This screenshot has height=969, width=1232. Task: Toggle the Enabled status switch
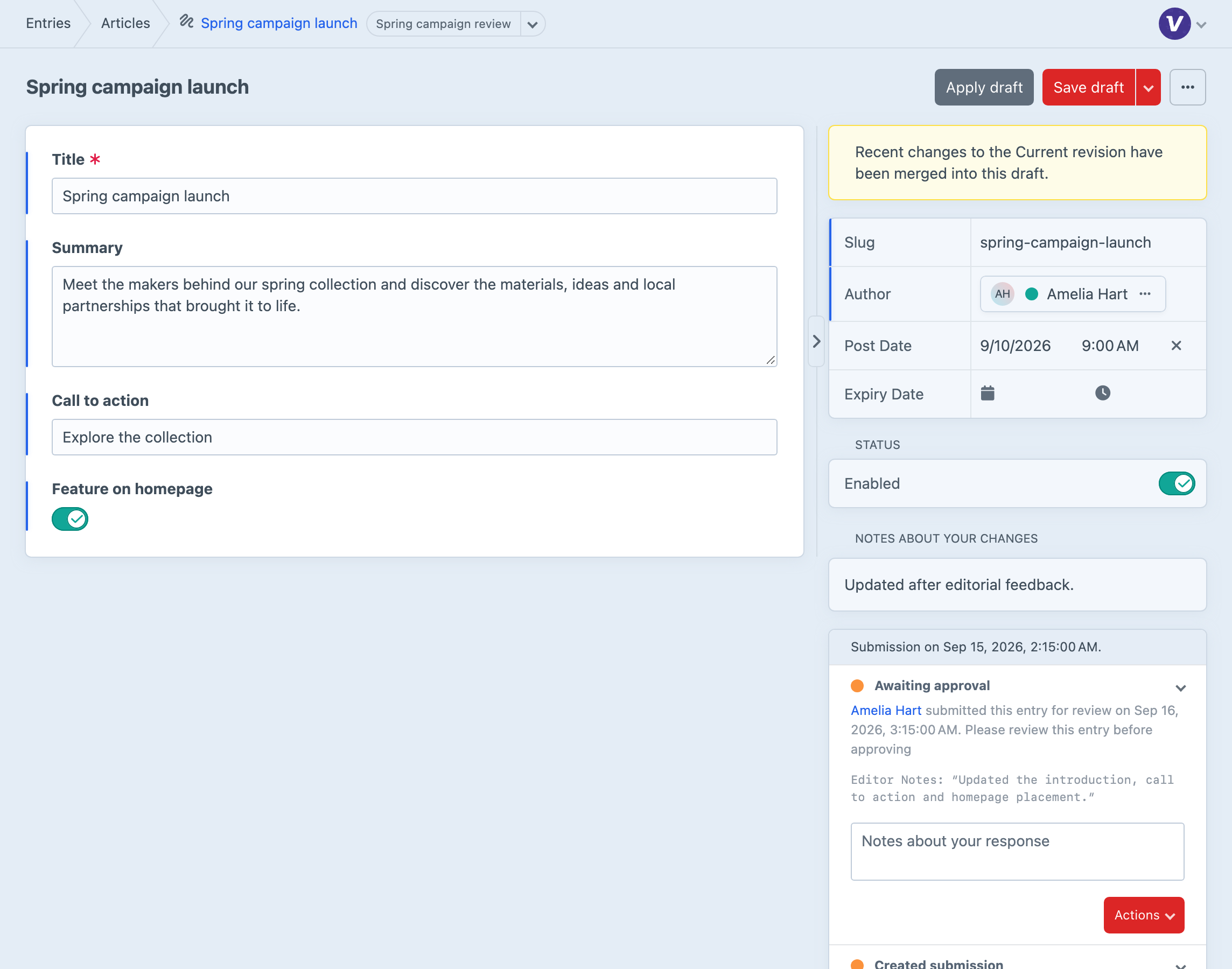point(1177,483)
